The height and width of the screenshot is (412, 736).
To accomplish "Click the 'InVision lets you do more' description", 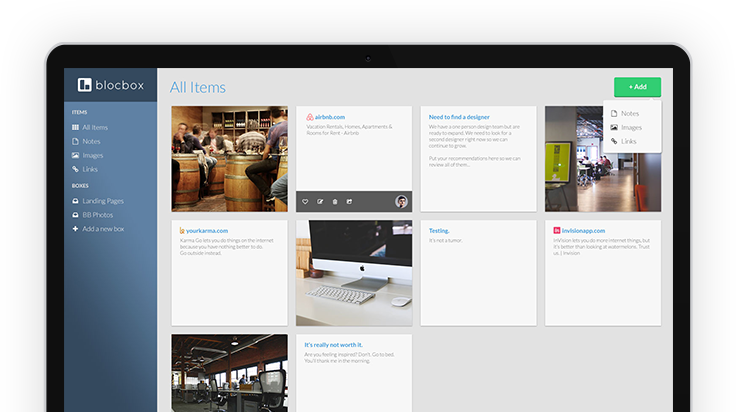I will 601,246.
